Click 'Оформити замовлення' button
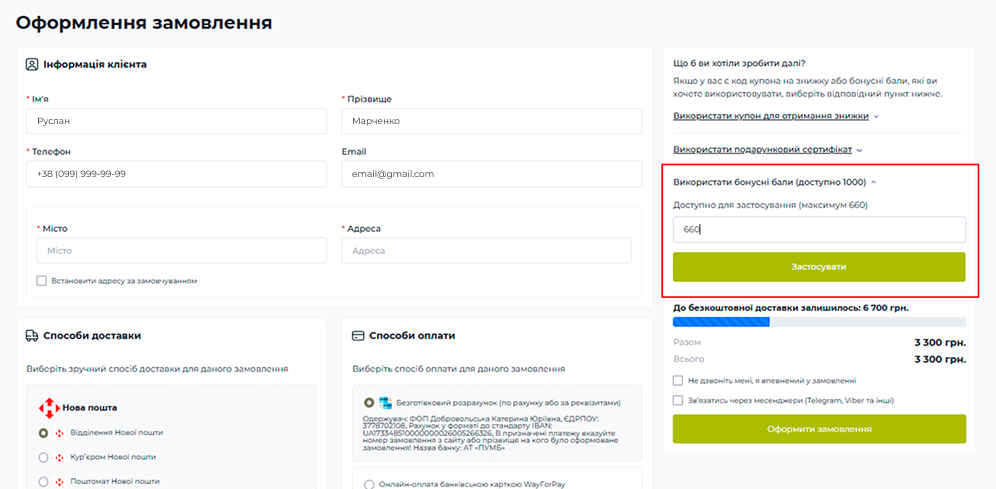This screenshot has width=996, height=489. pos(819,429)
